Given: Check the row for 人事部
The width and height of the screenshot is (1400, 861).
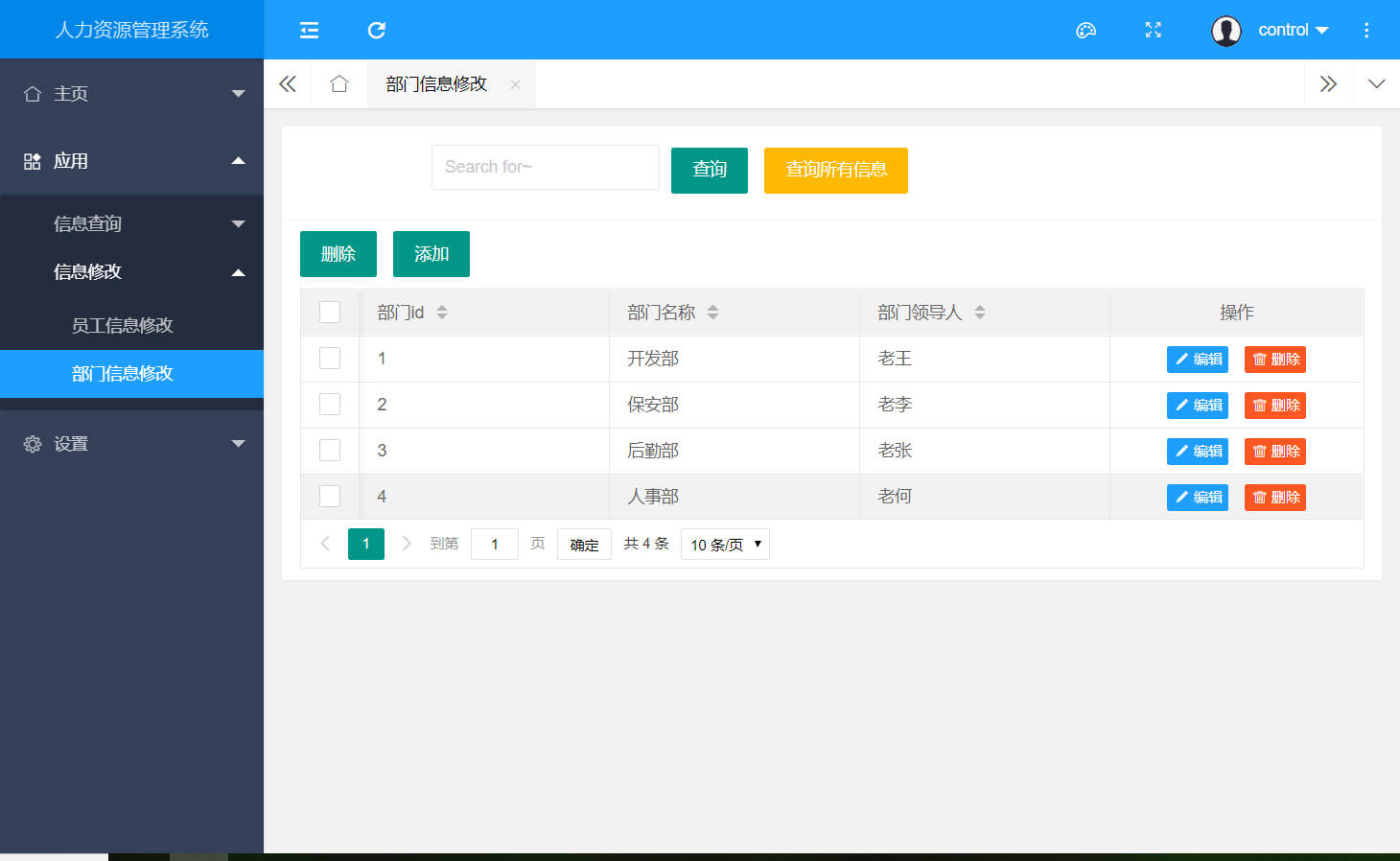Looking at the screenshot, I should 330,496.
